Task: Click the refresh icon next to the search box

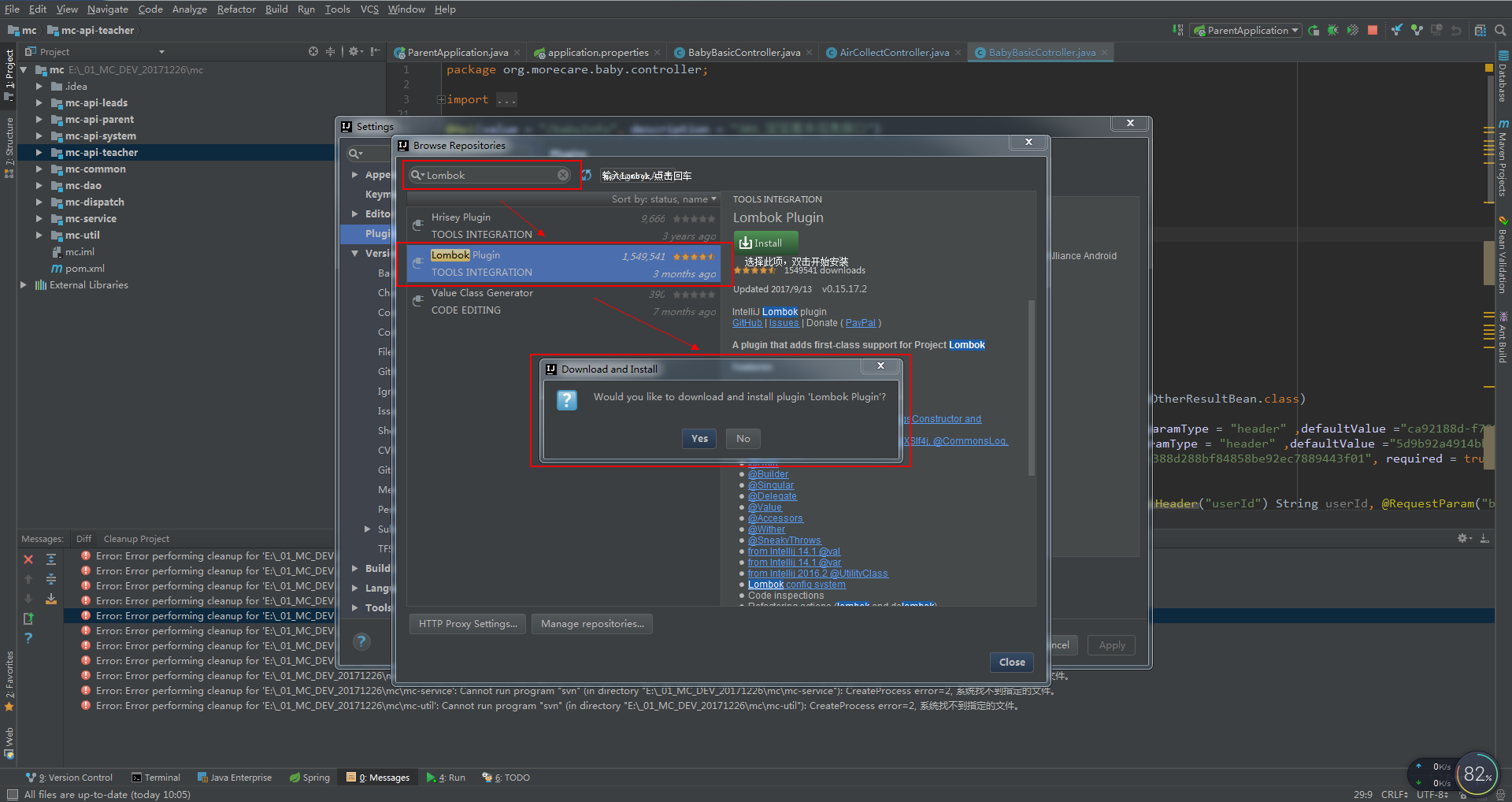Action: [587, 175]
